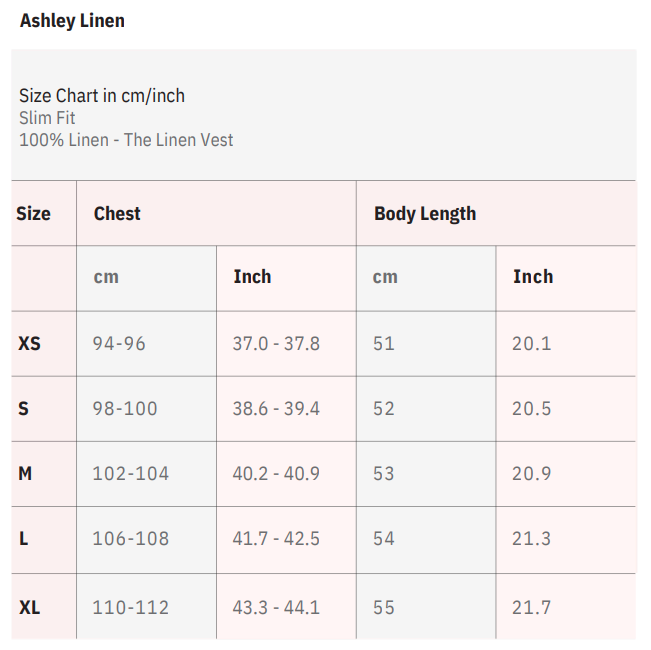The height and width of the screenshot is (650, 651).
Task: Click the 20.9 body length inch cell
Action: pyautogui.click(x=532, y=474)
